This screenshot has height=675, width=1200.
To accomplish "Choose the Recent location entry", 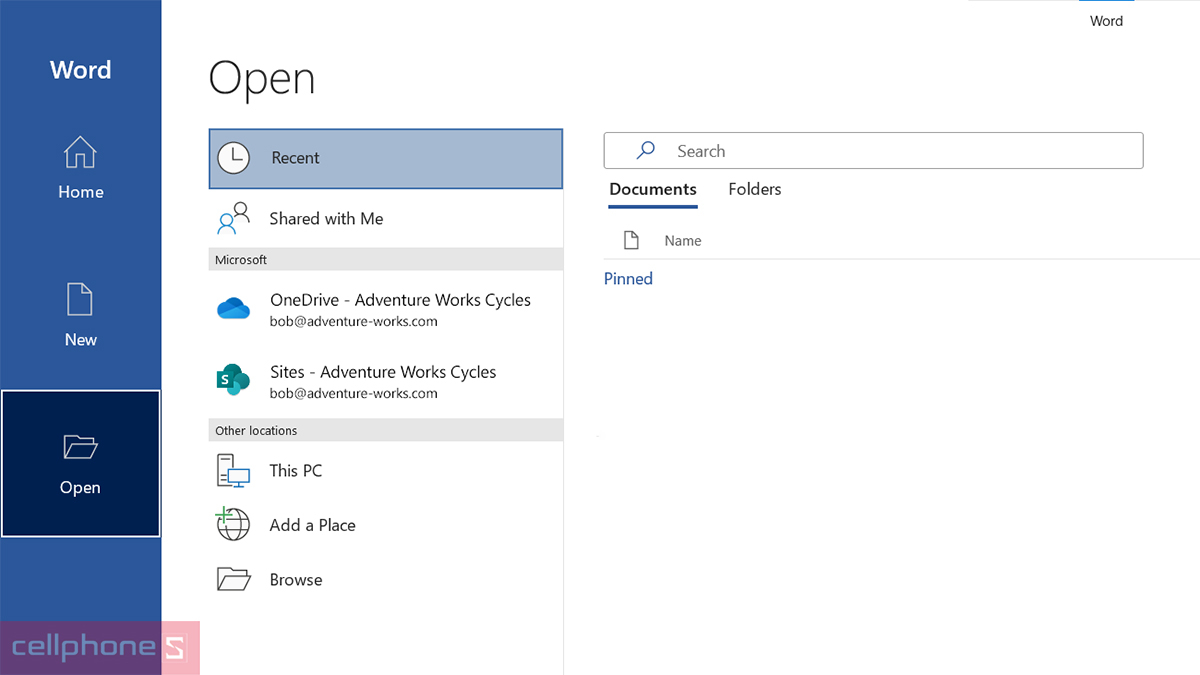I will [x=386, y=158].
